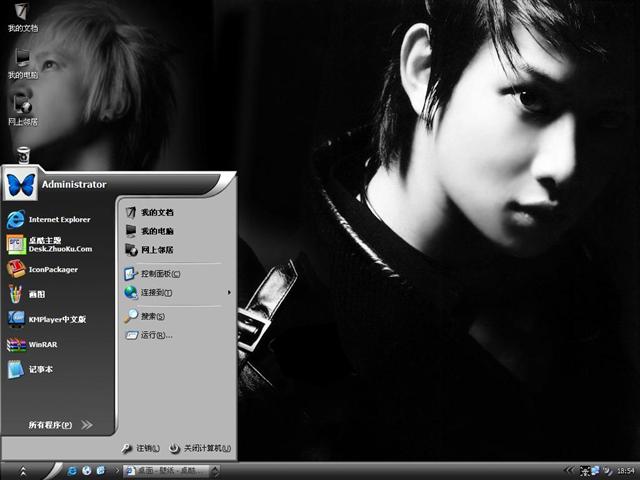Open the volume speaker tray icon
Screen dimensions: 640x480
coord(607,471)
